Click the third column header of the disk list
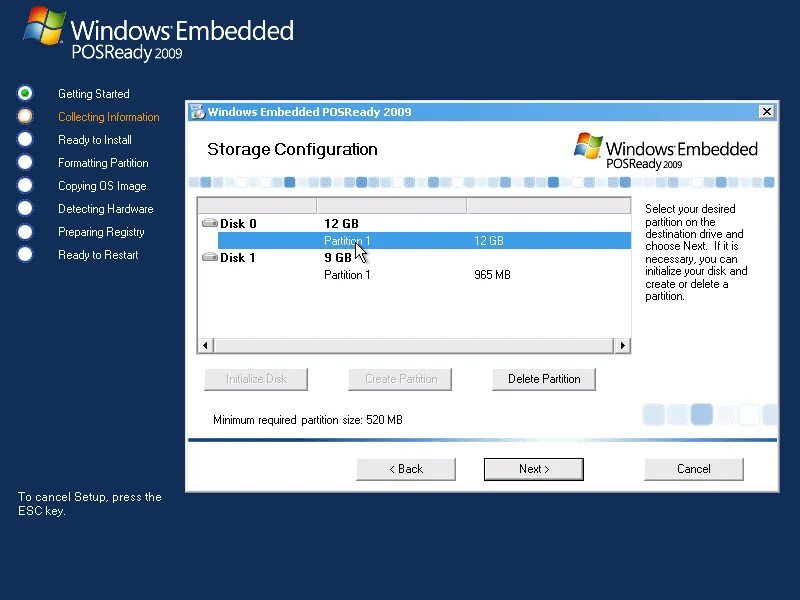The height and width of the screenshot is (600, 800). tap(549, 206)
